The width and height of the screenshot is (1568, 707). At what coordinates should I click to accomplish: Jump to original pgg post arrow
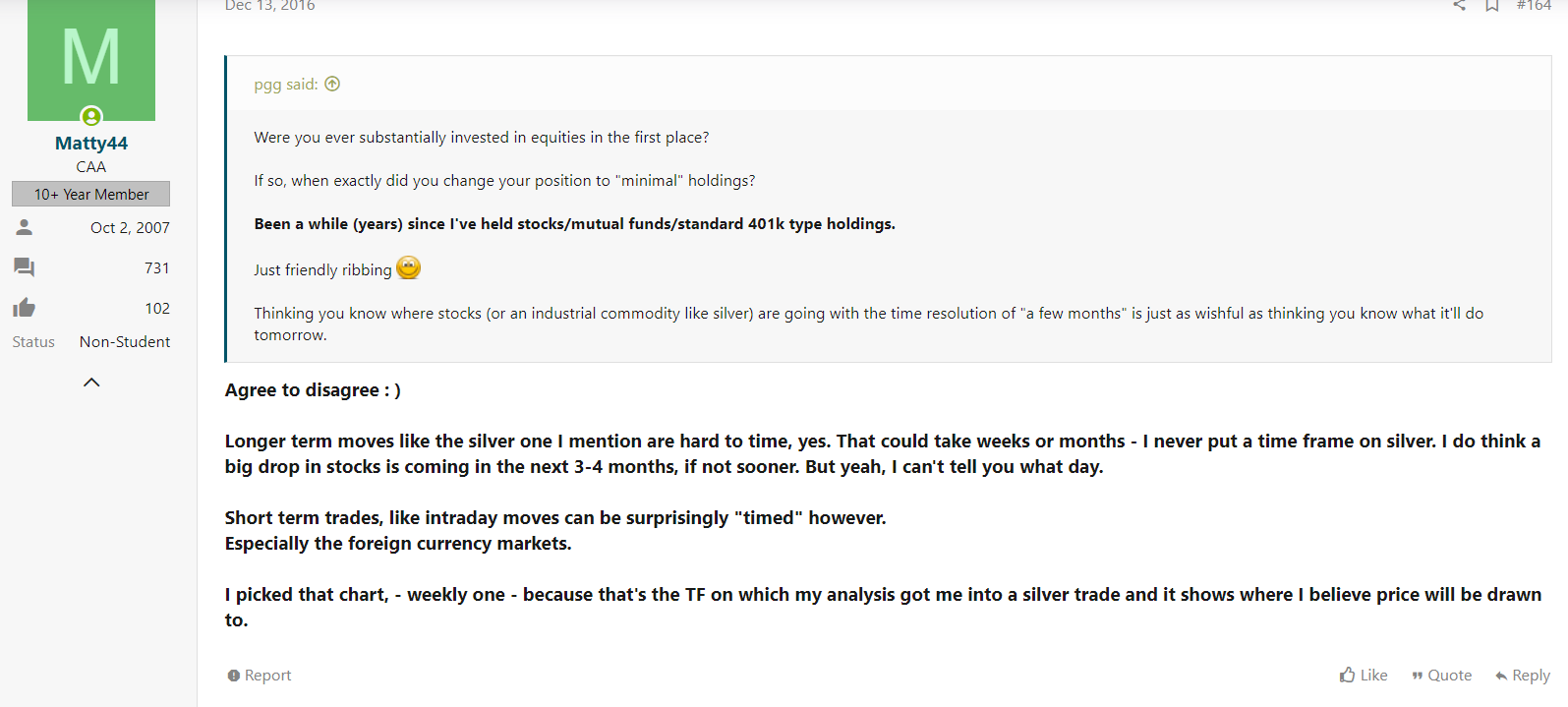pos(332,84)
